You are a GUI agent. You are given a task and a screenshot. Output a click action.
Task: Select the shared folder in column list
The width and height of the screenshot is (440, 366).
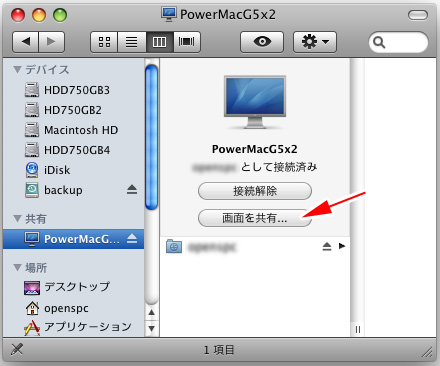point(255,247)
